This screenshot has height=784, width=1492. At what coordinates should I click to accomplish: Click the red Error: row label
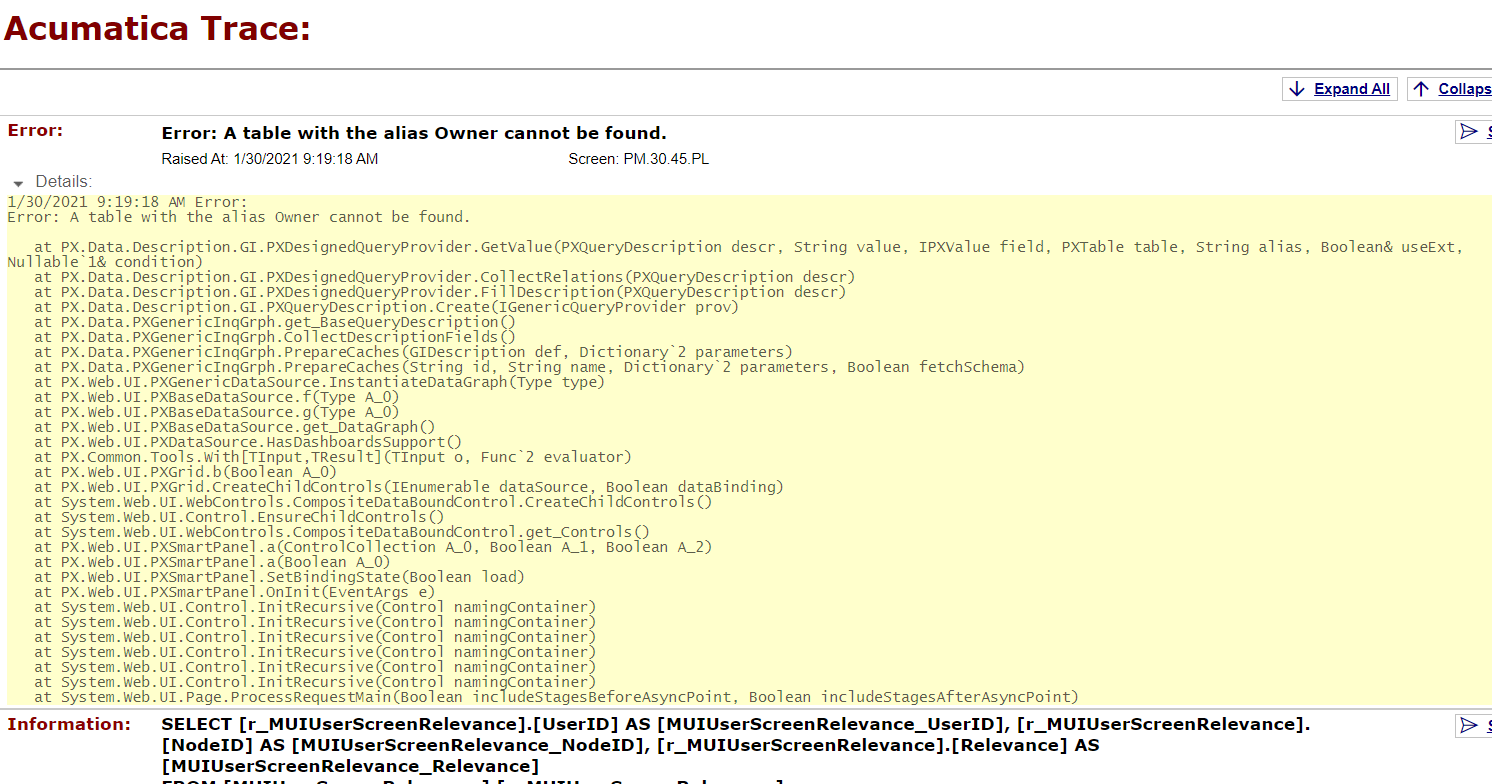tap(35, 130)
